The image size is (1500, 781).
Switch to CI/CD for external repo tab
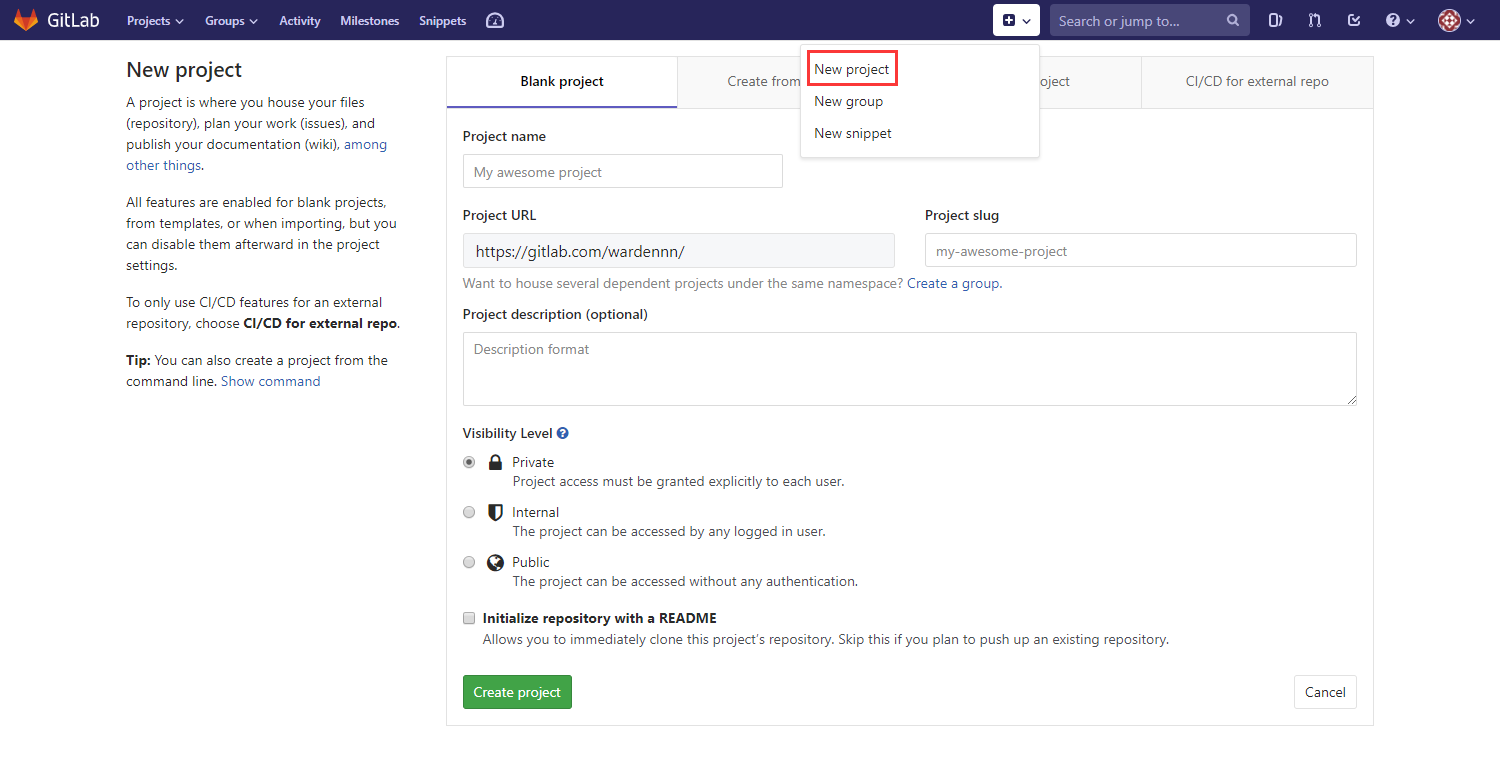tap(1257, 82)
